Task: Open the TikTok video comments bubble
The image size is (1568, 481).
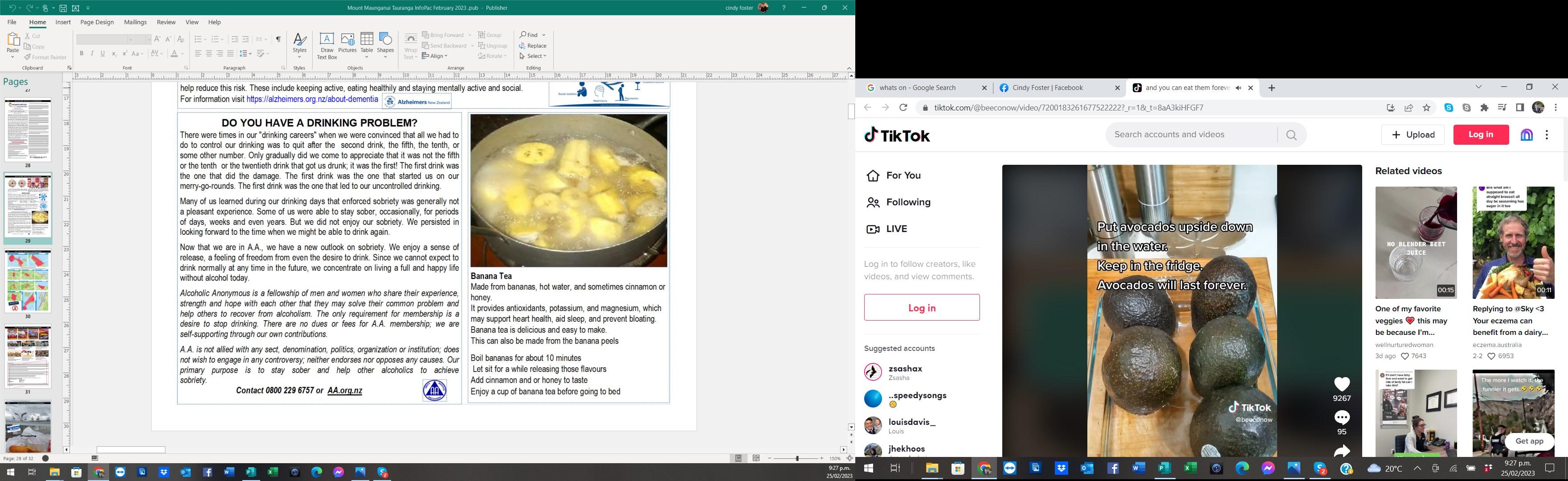Action: pos(1342,418)
